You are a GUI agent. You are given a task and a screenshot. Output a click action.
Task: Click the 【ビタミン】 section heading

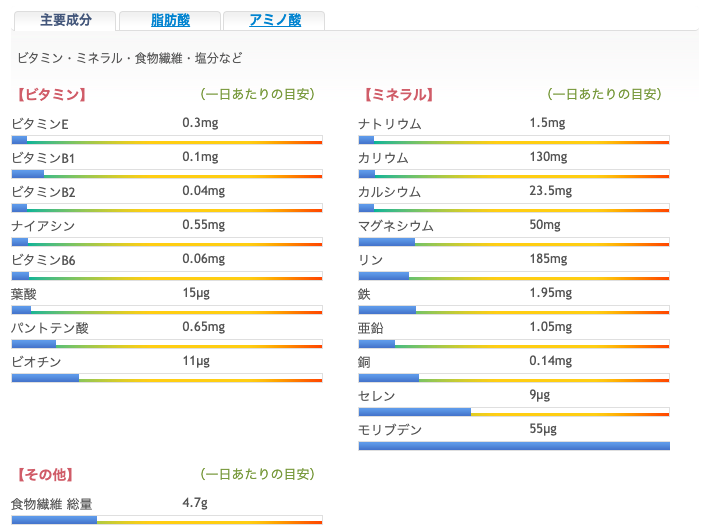coord(51,94)
